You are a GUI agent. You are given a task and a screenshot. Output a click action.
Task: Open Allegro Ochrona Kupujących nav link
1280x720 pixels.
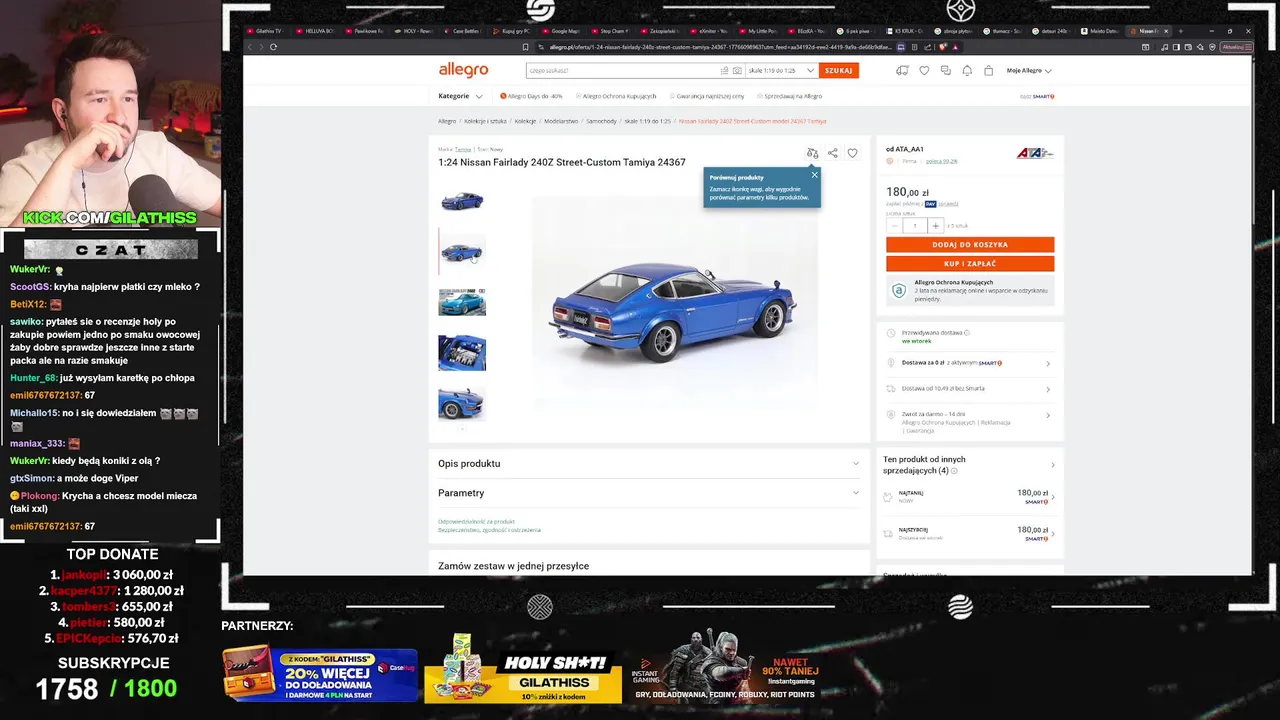pyautogui.click(x=615, y=96)
